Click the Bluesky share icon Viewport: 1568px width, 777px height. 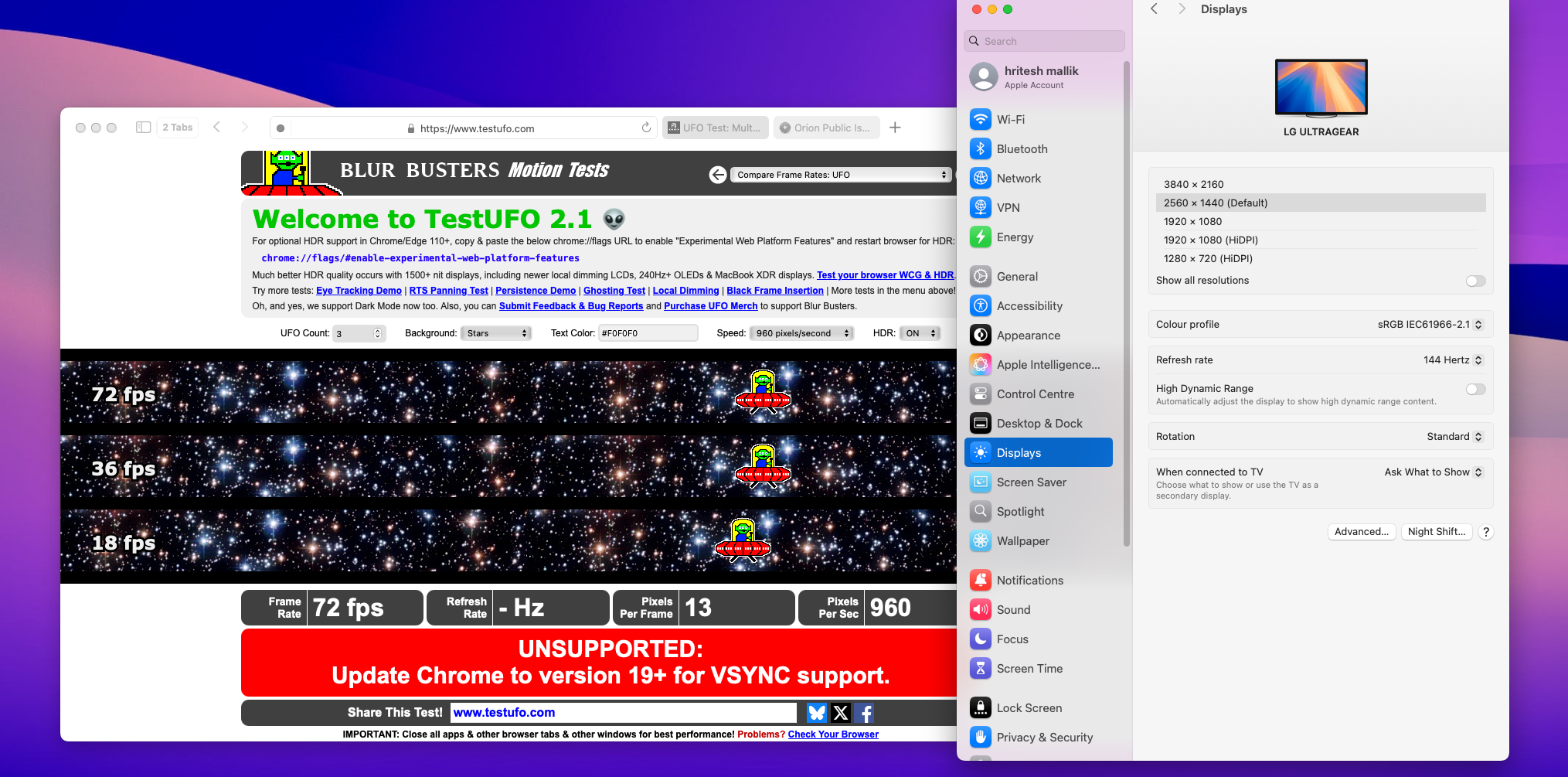click(816, 713)
